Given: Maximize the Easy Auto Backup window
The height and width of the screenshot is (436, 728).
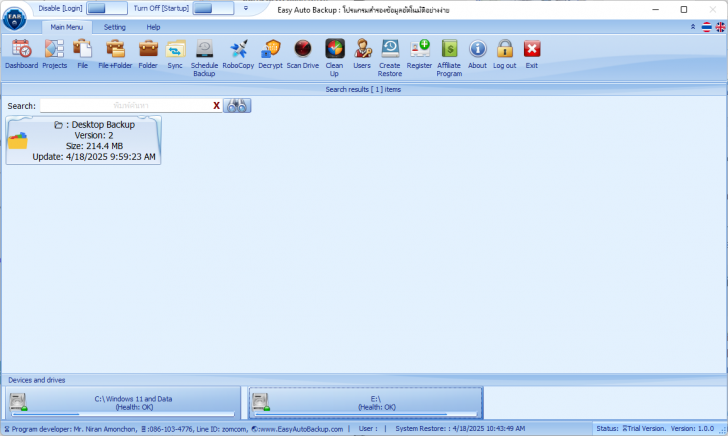Looking at the screenshot, I should point(684,9).
